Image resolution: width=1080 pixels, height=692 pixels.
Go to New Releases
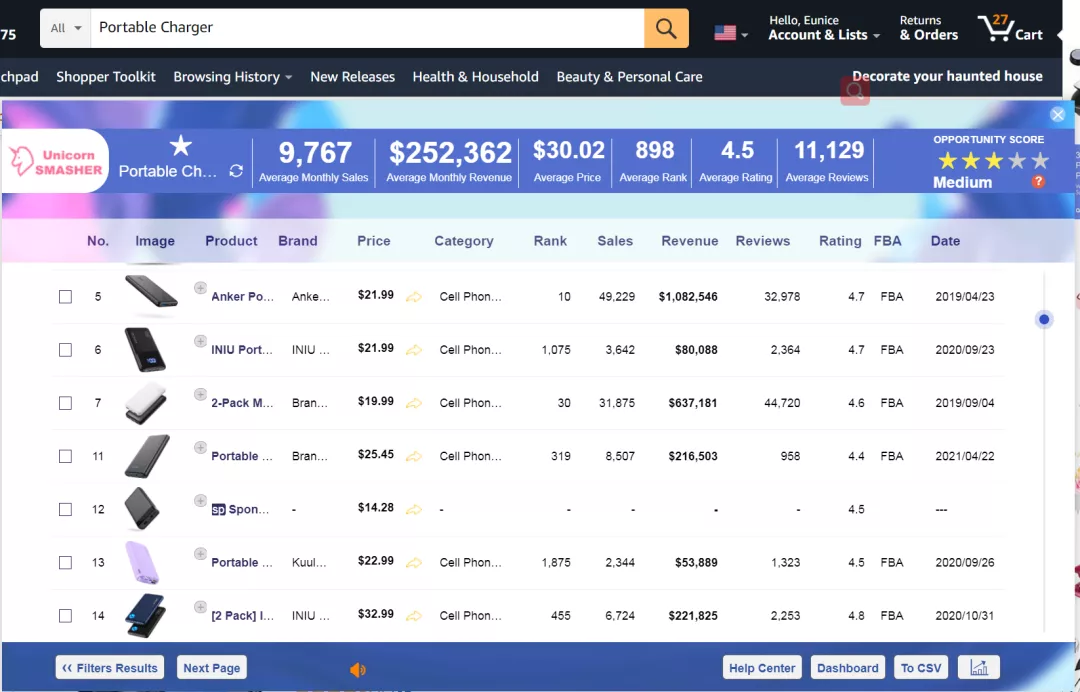click(353, 76)
